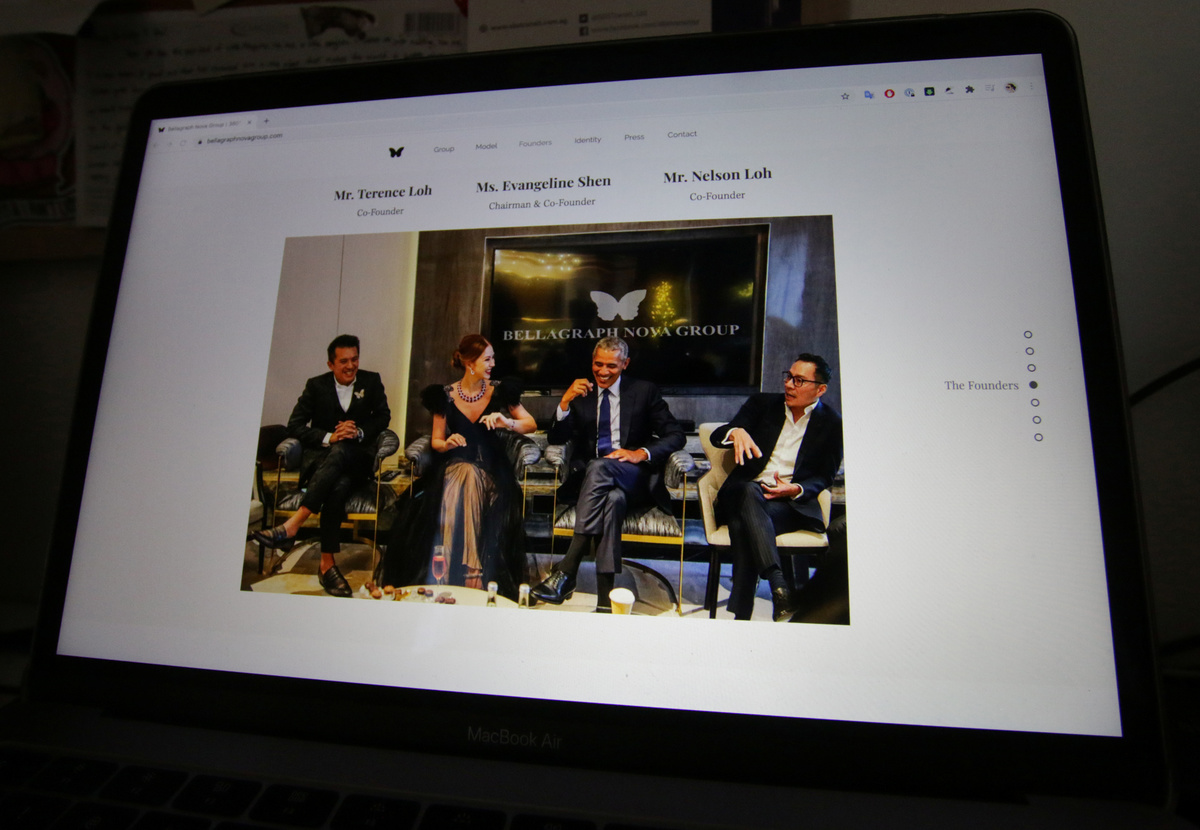Open the media control playlist icon
Viewport: 1200px width, 830px height.
coord(989,89)
